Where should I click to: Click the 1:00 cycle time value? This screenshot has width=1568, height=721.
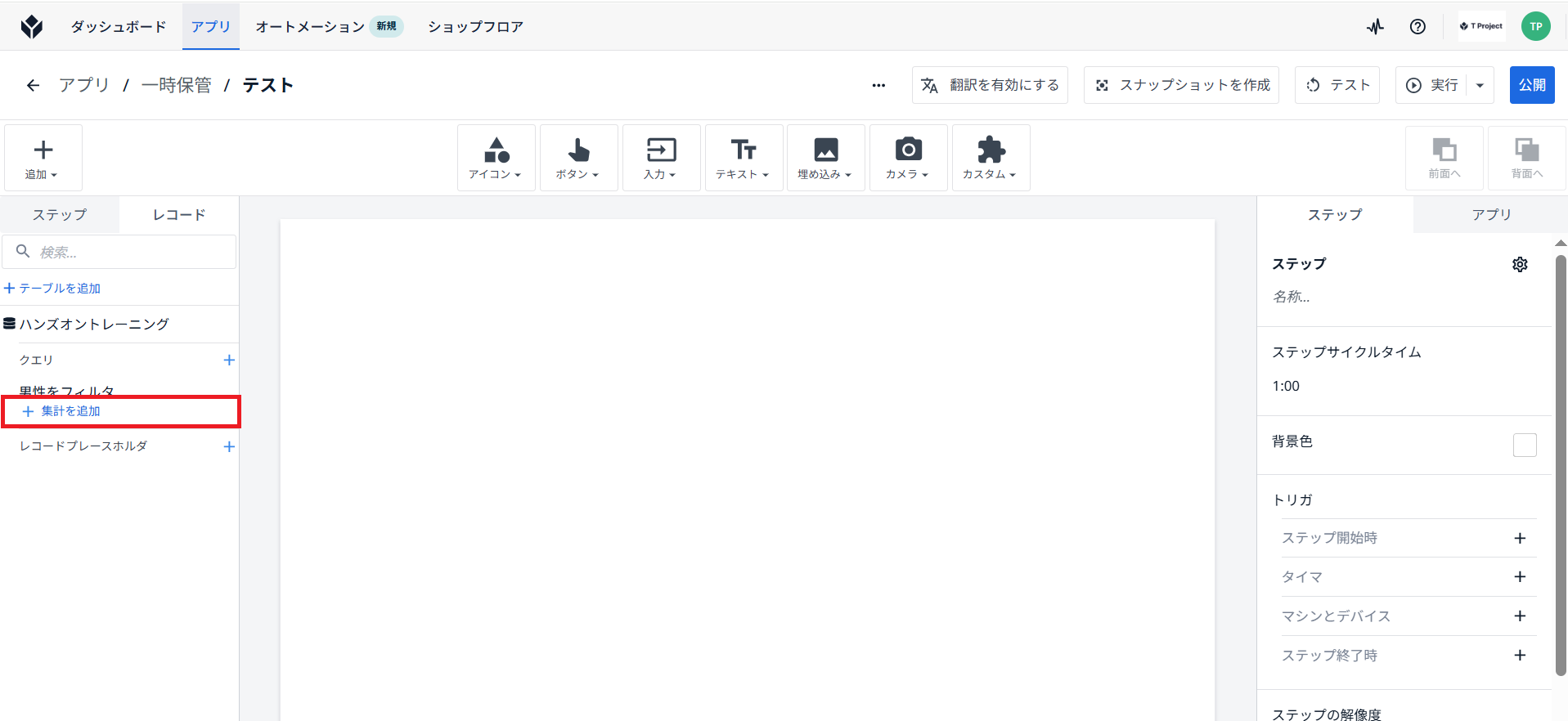click(1286, 386)
